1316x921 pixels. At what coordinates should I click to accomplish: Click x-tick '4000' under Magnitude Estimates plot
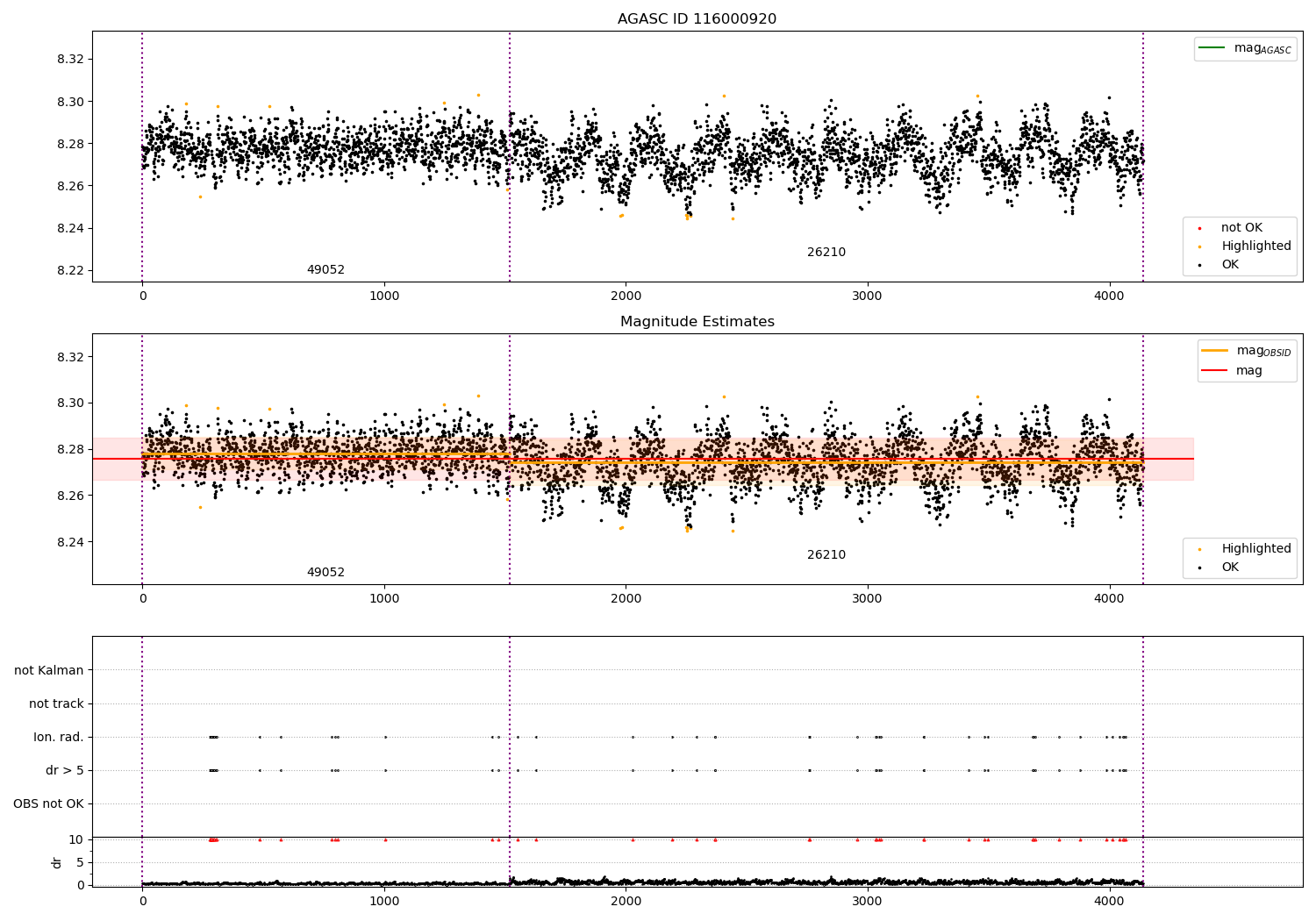pos(1109,599)
